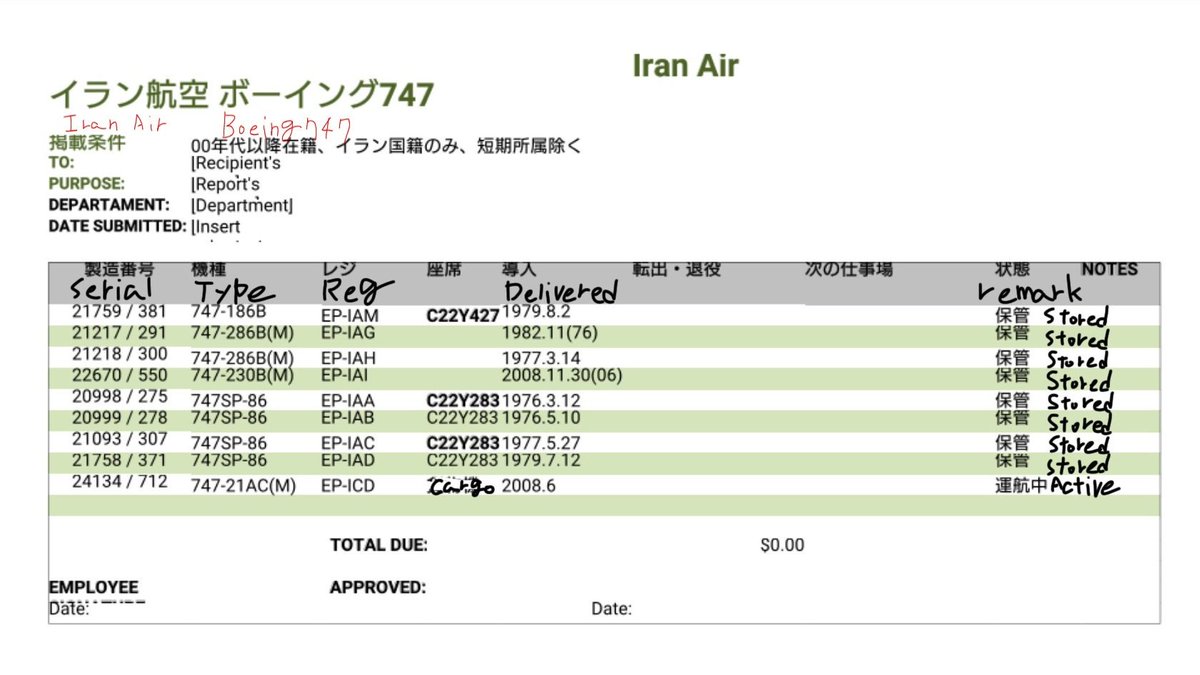Click registration EP-IAA

349,400
